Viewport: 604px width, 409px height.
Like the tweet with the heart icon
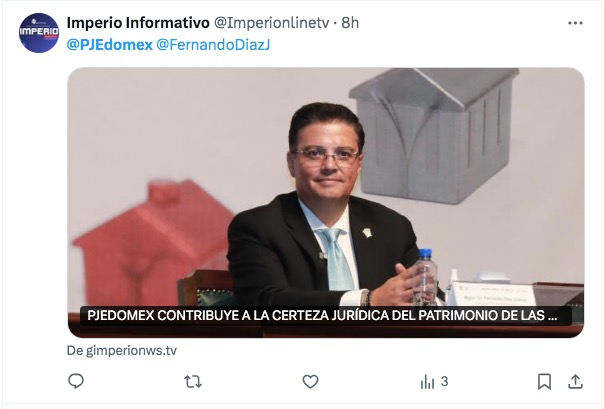[310, 382]
